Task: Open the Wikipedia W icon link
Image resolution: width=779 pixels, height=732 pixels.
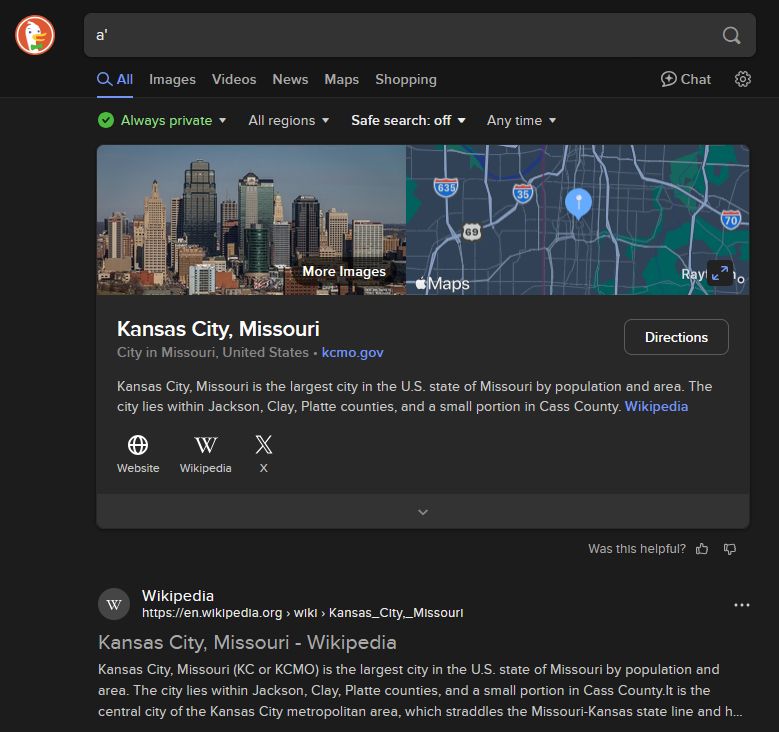Action: pyautogui.click(x=206, y=445)
